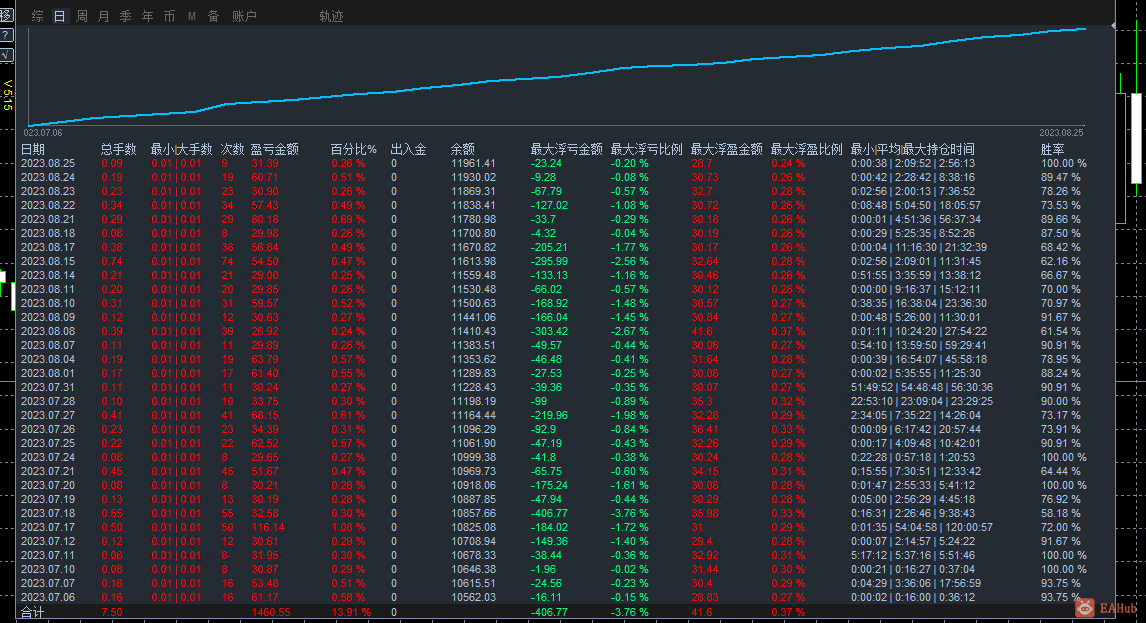Viewport: 1146px width, 623px height.
Task: Click the balance value 11228.43
Action: pyautogui.click(x=474, y=388)
